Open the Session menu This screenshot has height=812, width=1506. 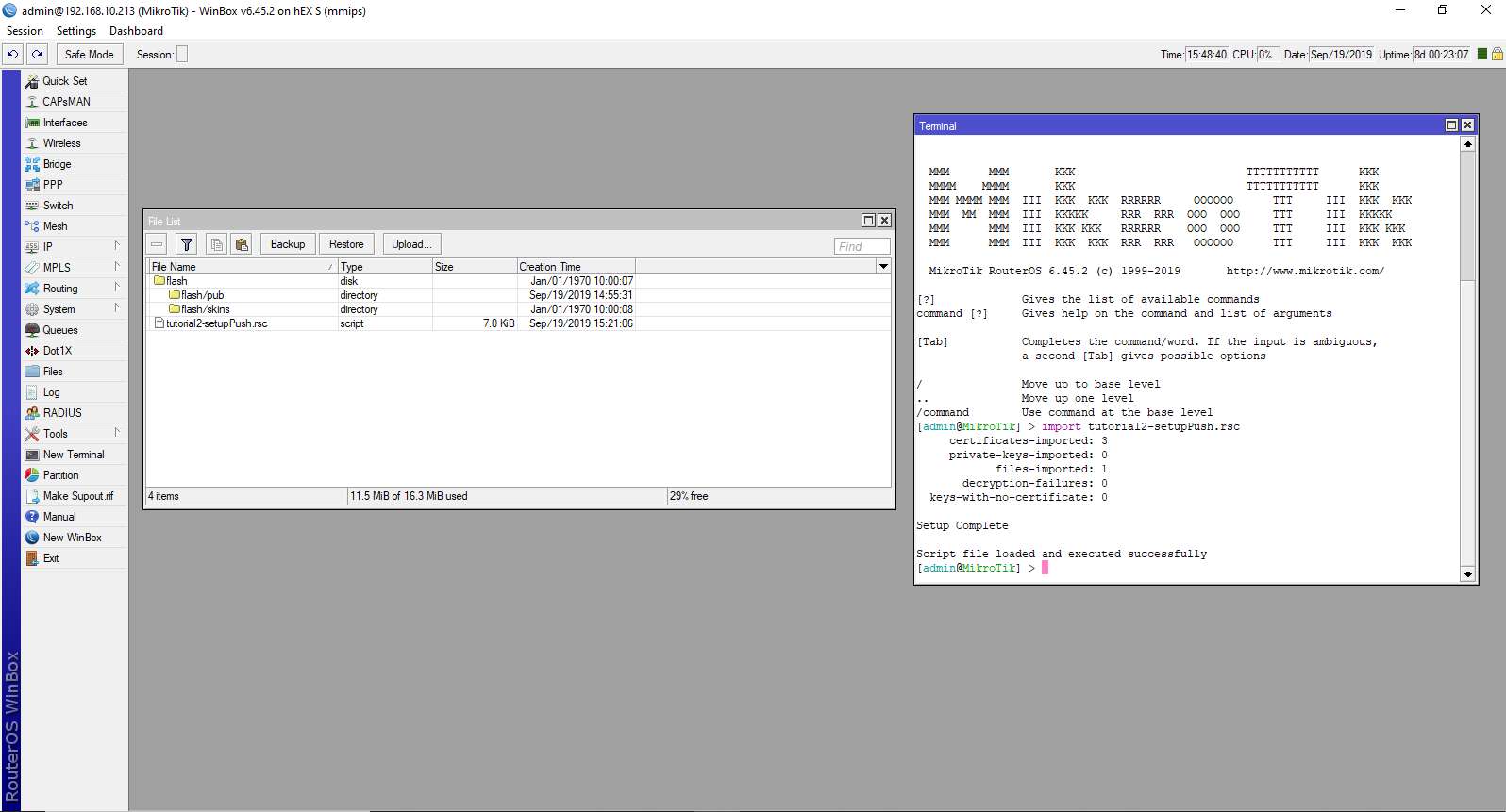point(25,31)
